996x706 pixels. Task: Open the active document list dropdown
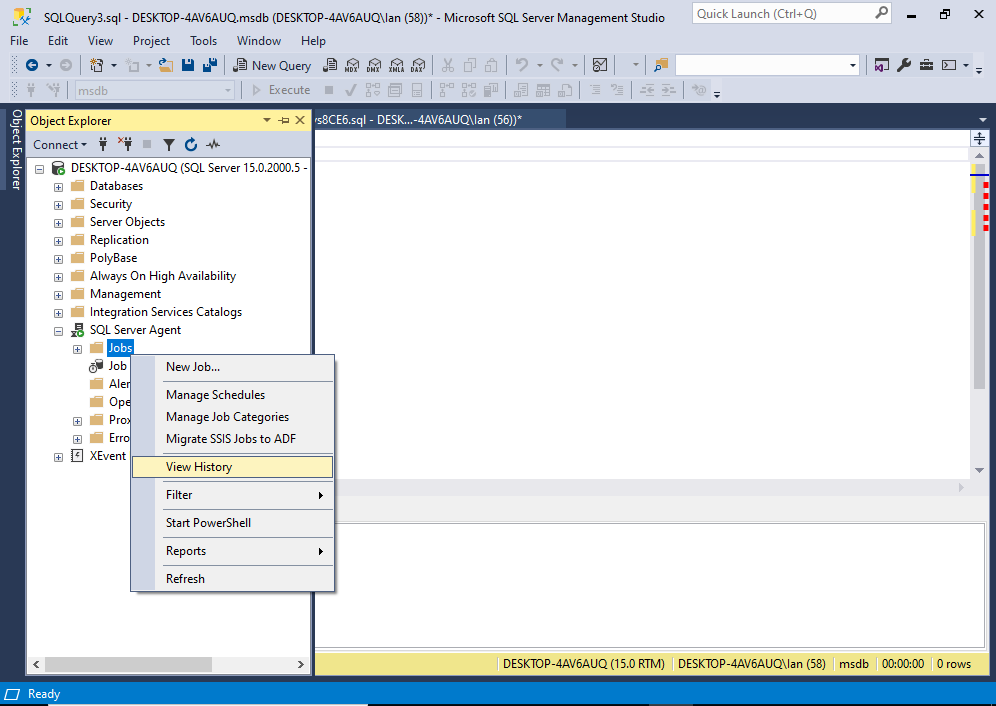pyautogui.click(x=983, y=119)
